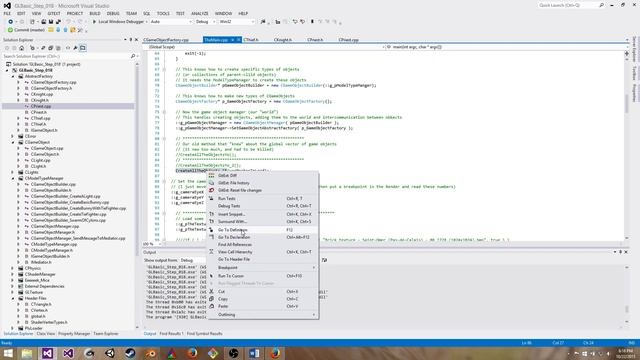The width and height of the screenshot is (640, 360).
Task: Switch to Property Manager tab
Action: point(74,334)
